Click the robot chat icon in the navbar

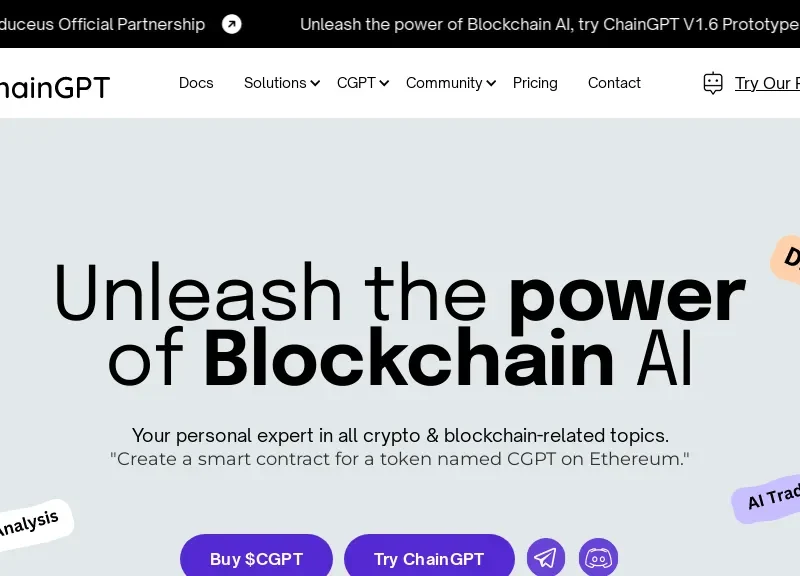[x=713, y=83]
